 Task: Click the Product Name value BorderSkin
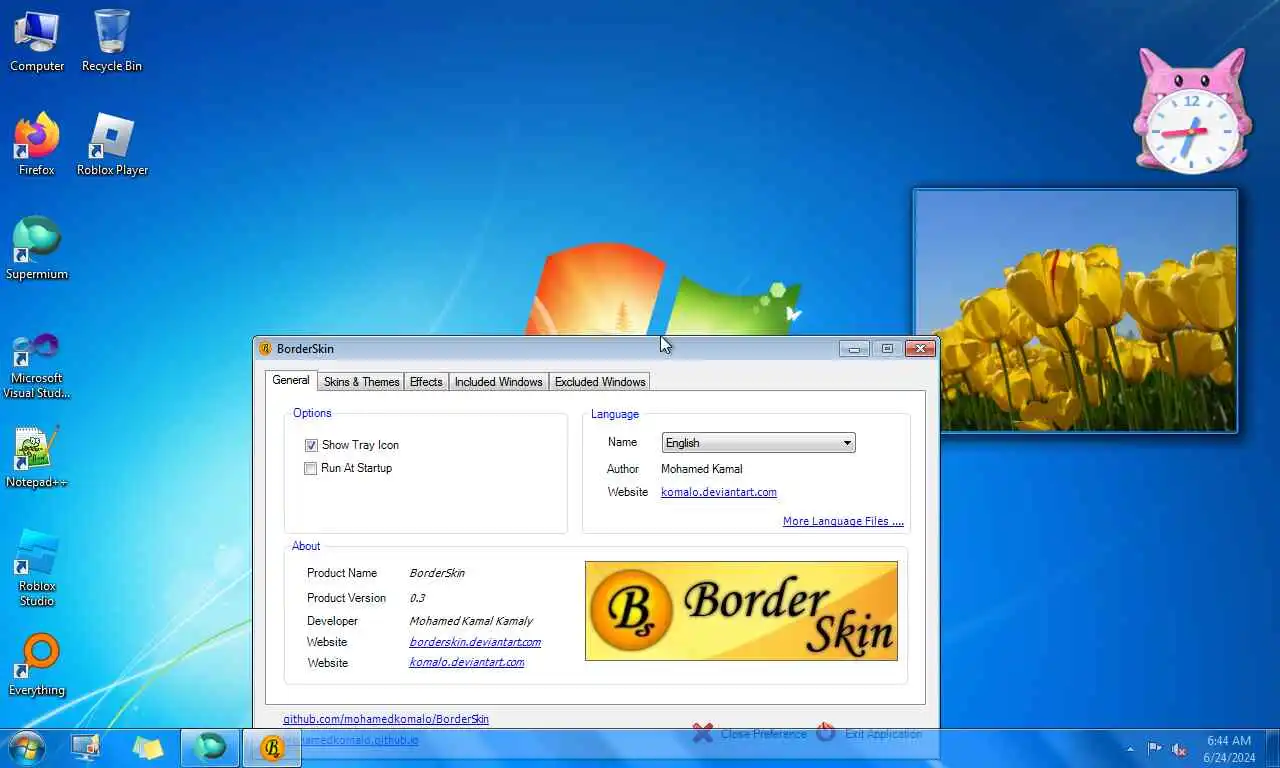coord(437,573)
